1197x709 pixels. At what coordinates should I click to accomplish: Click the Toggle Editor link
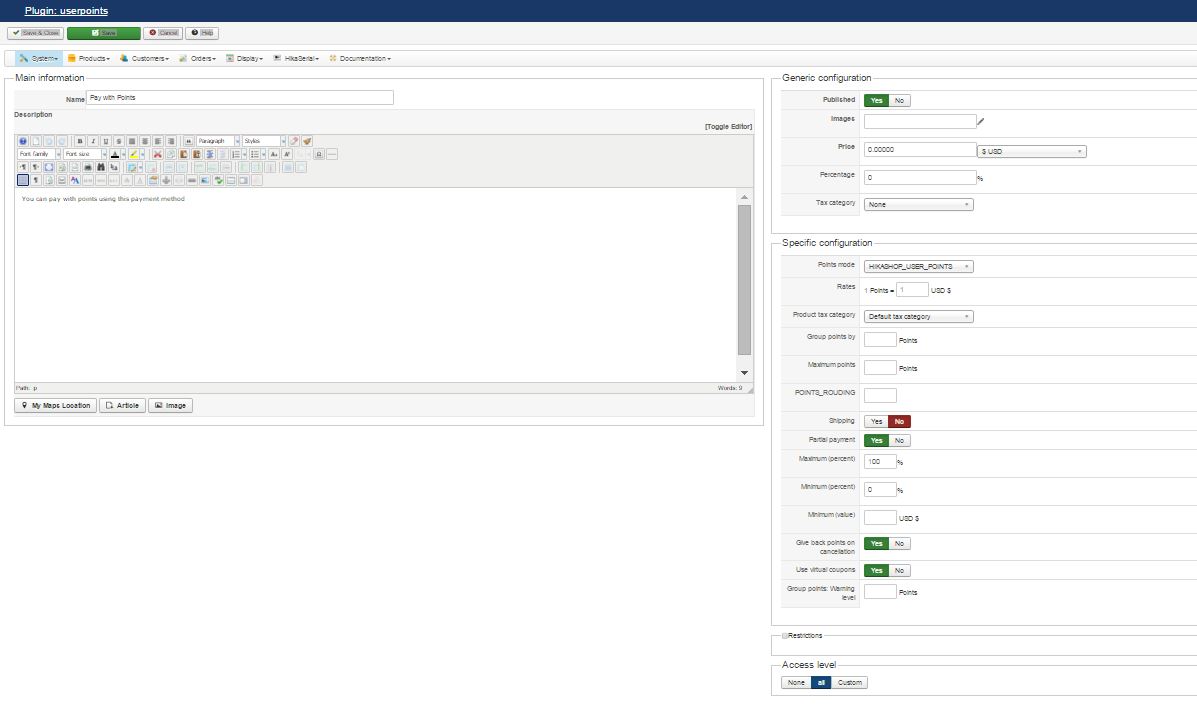(x=728, y=127)
